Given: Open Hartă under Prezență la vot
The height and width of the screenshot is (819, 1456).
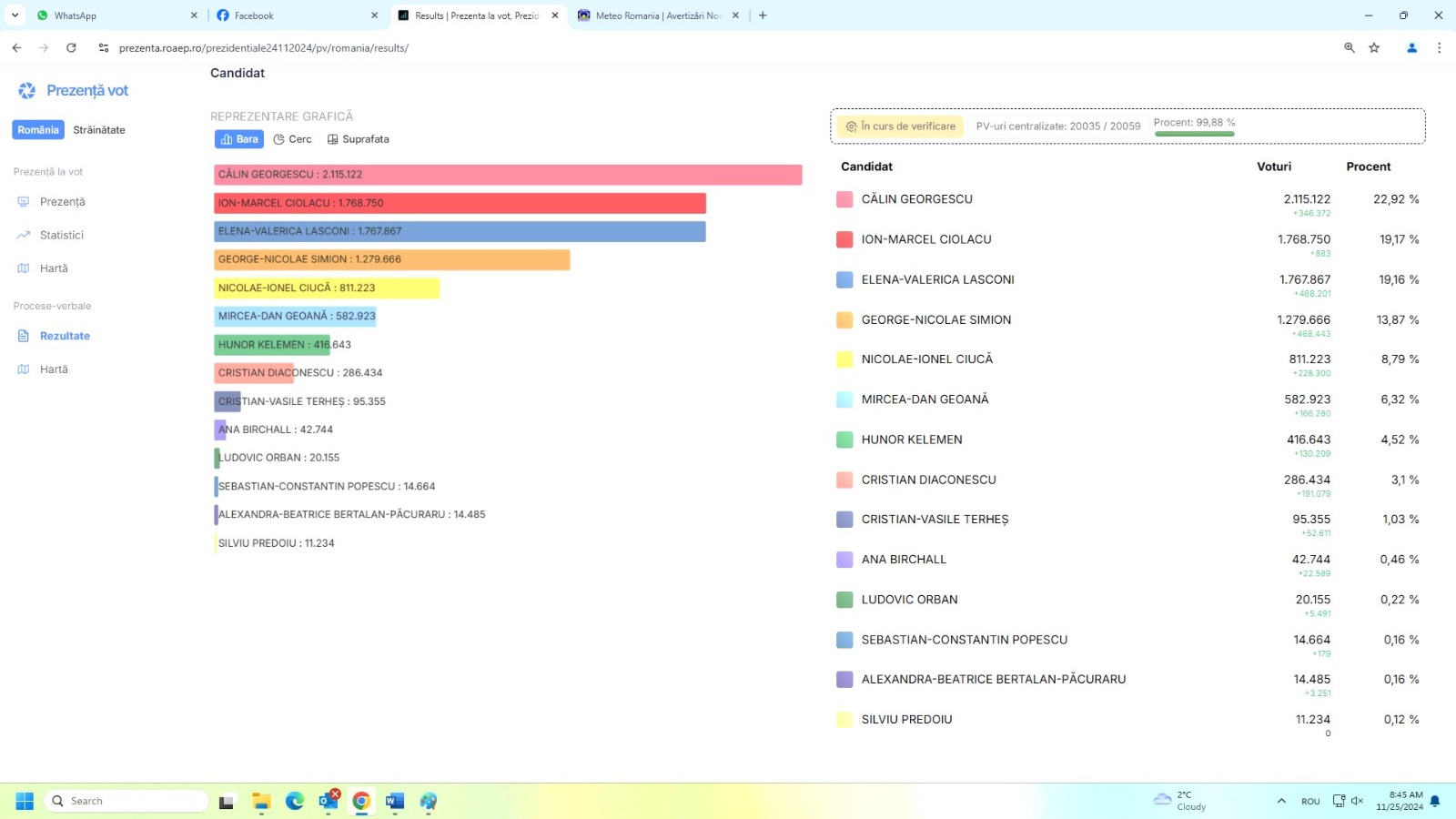Looking at the screenshot, I should coord(54,268).
